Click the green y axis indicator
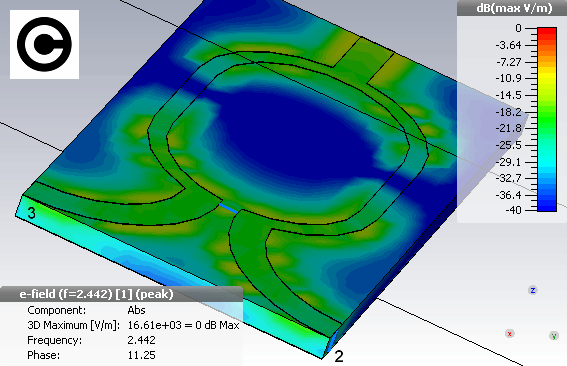567x366 pixels. point(554,336)
